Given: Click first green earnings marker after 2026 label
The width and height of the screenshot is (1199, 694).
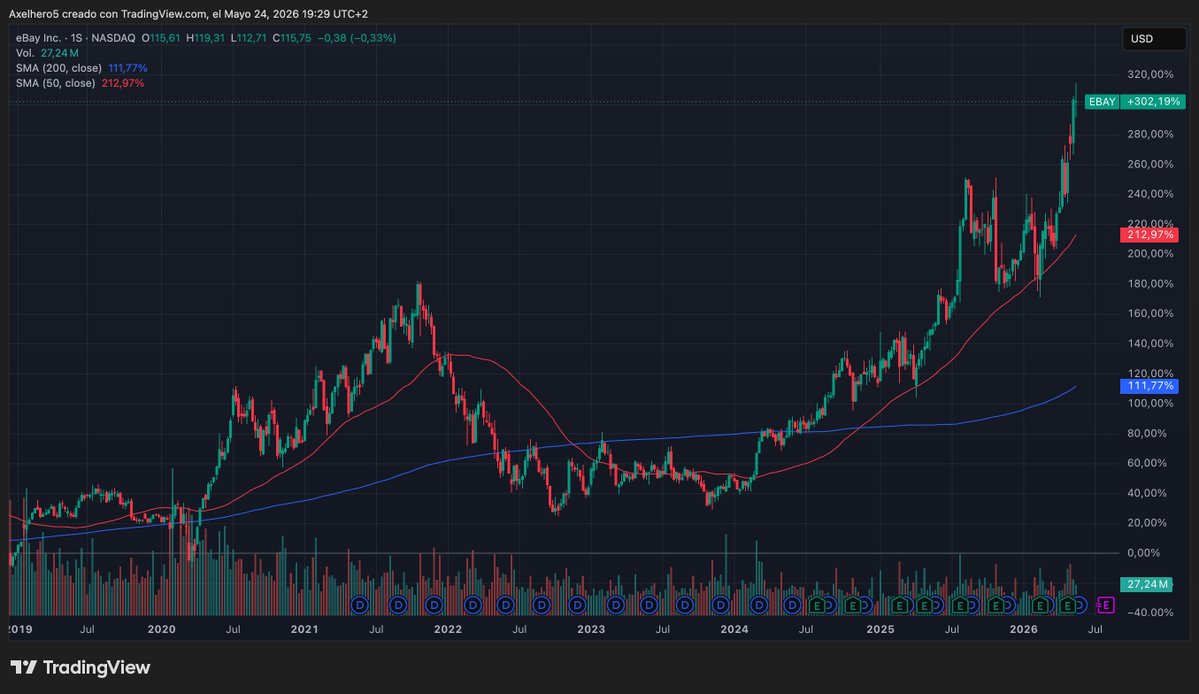Looking at the screenshot, I should click(x=1040, y=605).
